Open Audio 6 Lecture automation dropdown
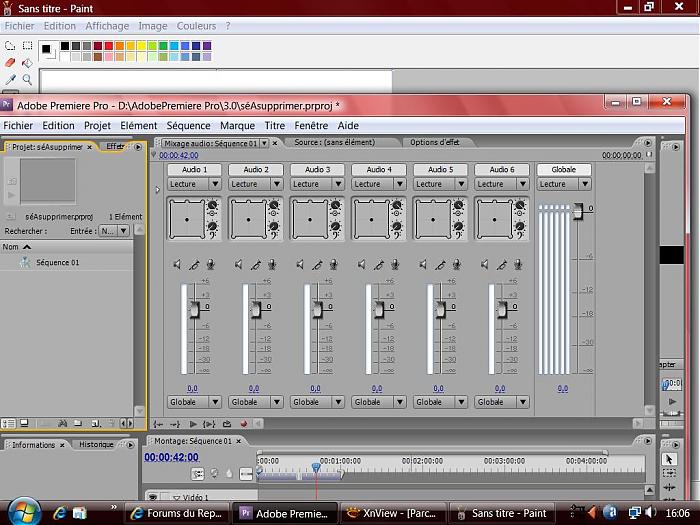The width and height of the screenshot is (700, 525). click(502, 184)
